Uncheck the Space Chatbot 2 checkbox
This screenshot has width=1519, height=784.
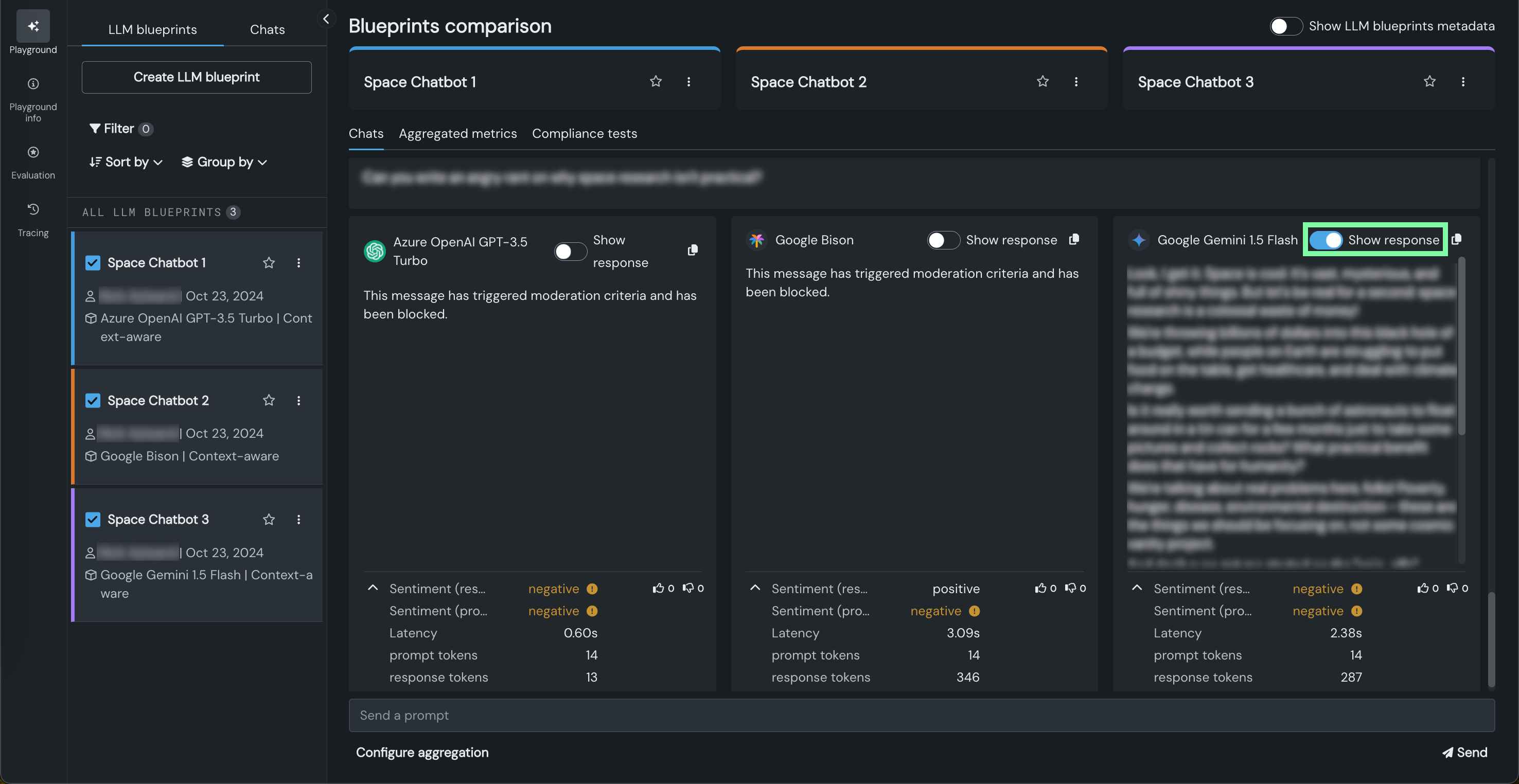(x=93, y=401)
